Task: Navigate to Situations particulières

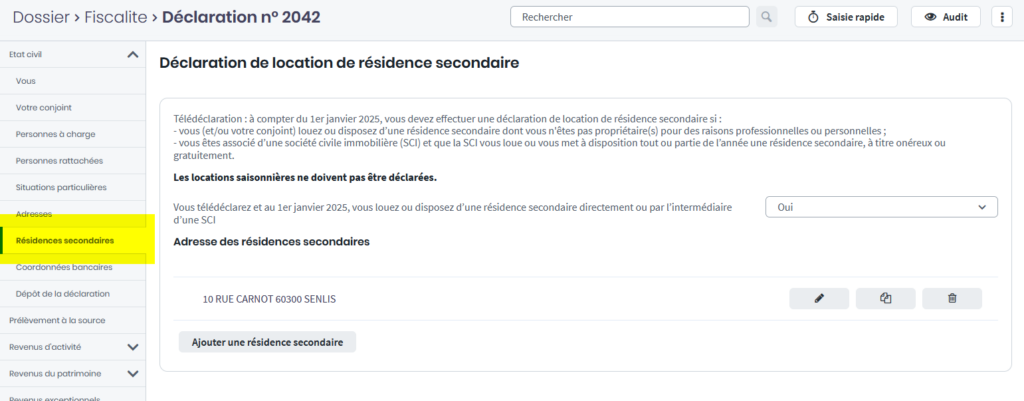Action: pyautogui.click(x=61, y=187)
